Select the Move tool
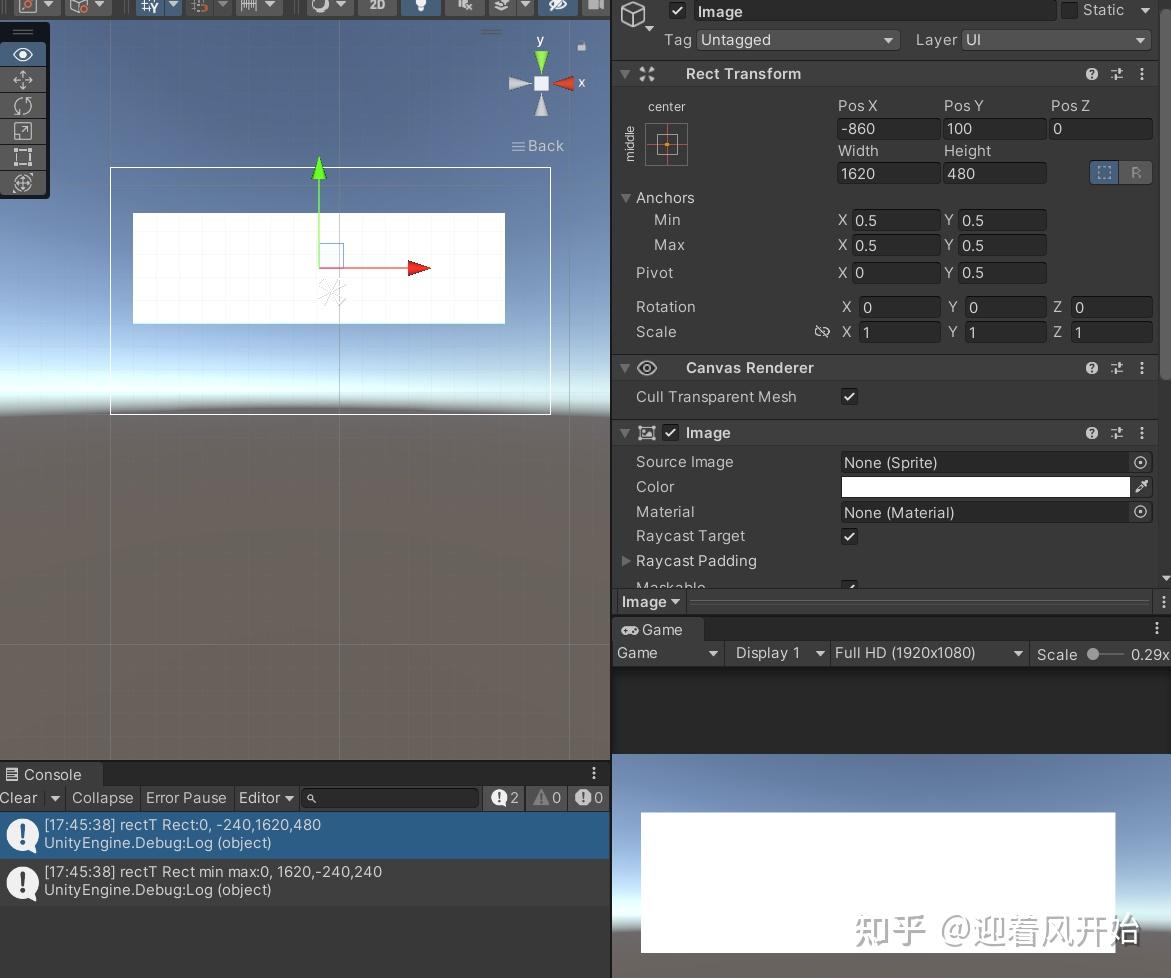This screenshot has height=978, width=1171. coord(24,80)
